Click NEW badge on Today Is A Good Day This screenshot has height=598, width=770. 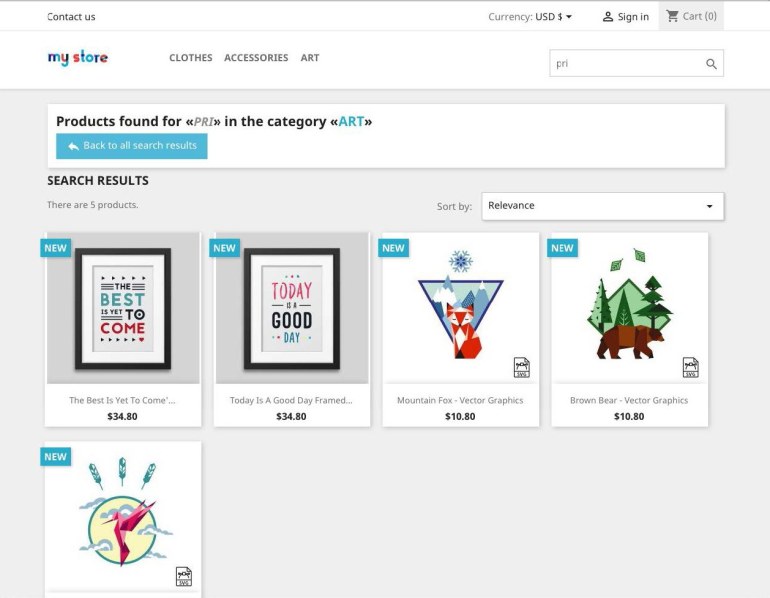coord(224,248)
